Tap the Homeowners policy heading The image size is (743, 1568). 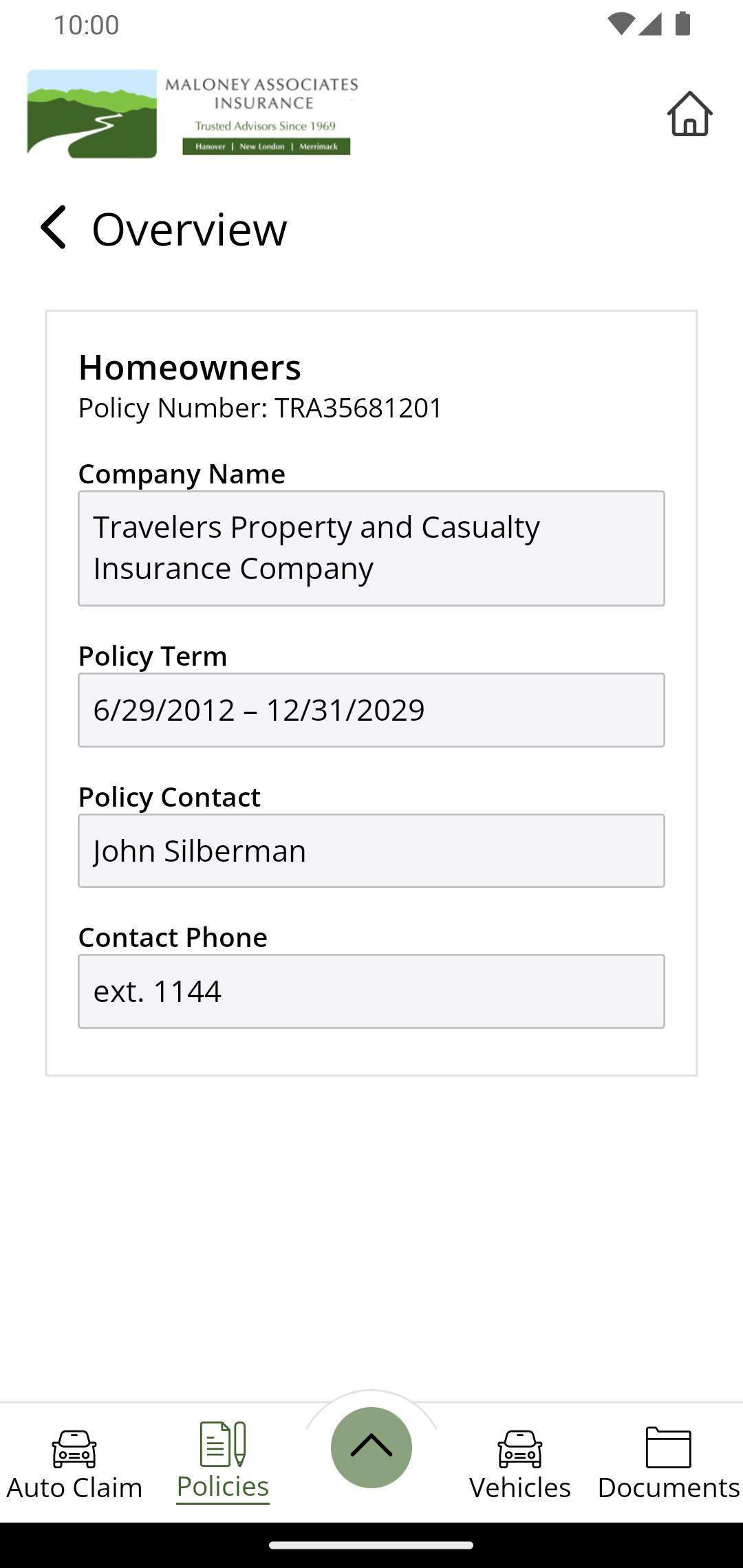tap(190, 367)
